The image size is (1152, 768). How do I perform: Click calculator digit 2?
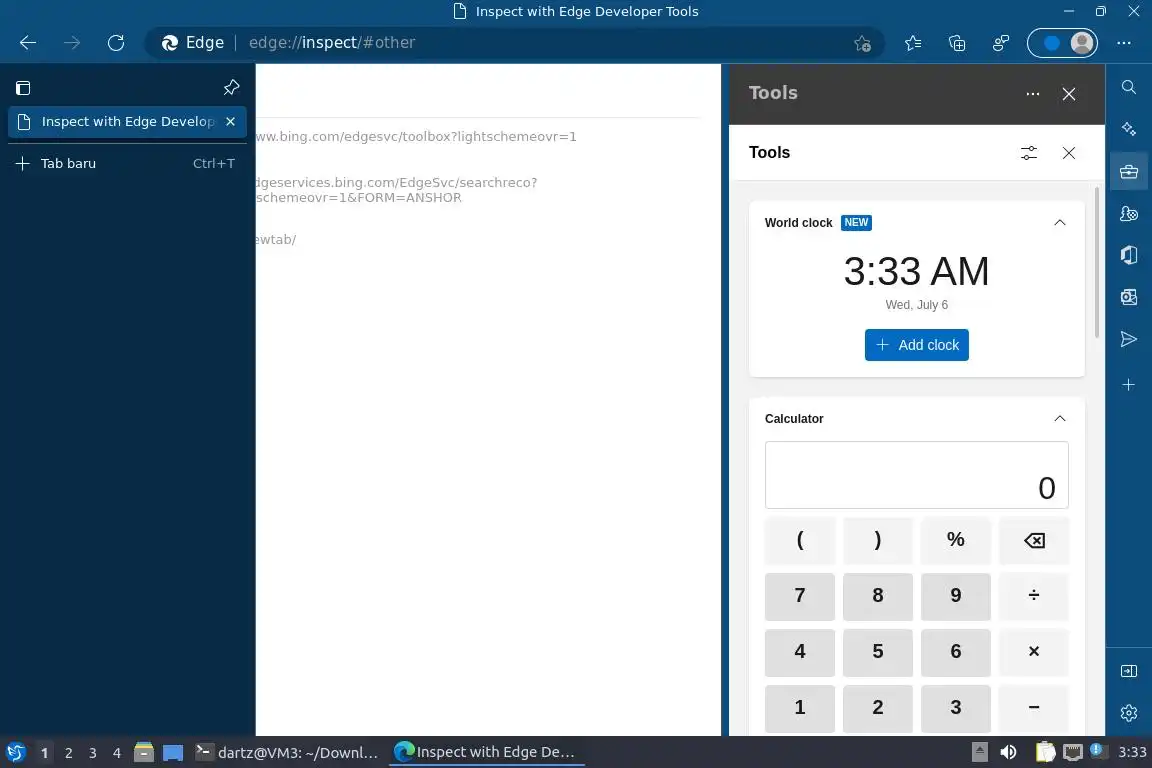tap(877, 708)
